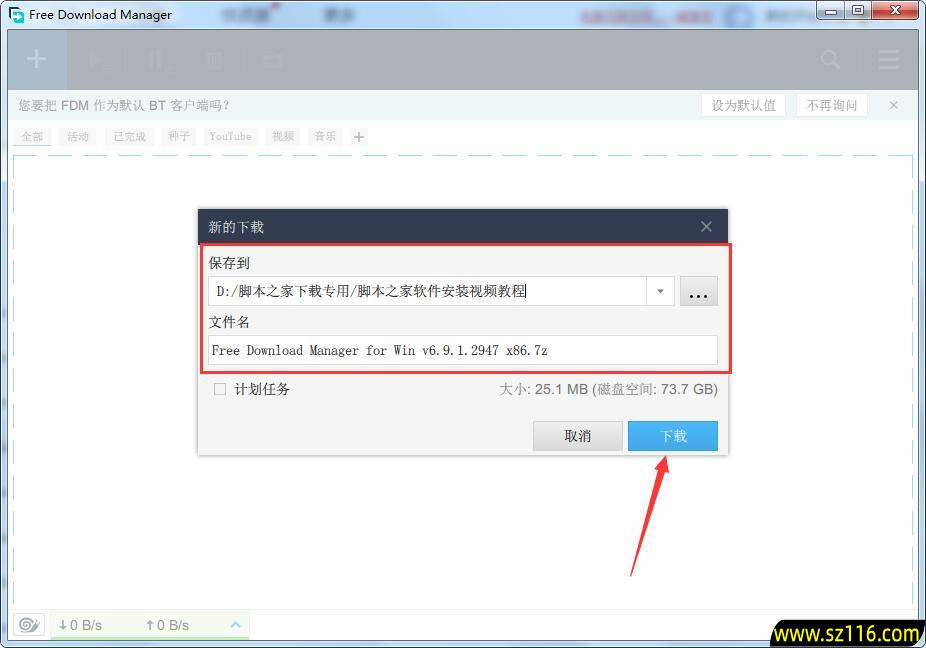Enable the 计划任务 checkbox

[x=220, y=389]
